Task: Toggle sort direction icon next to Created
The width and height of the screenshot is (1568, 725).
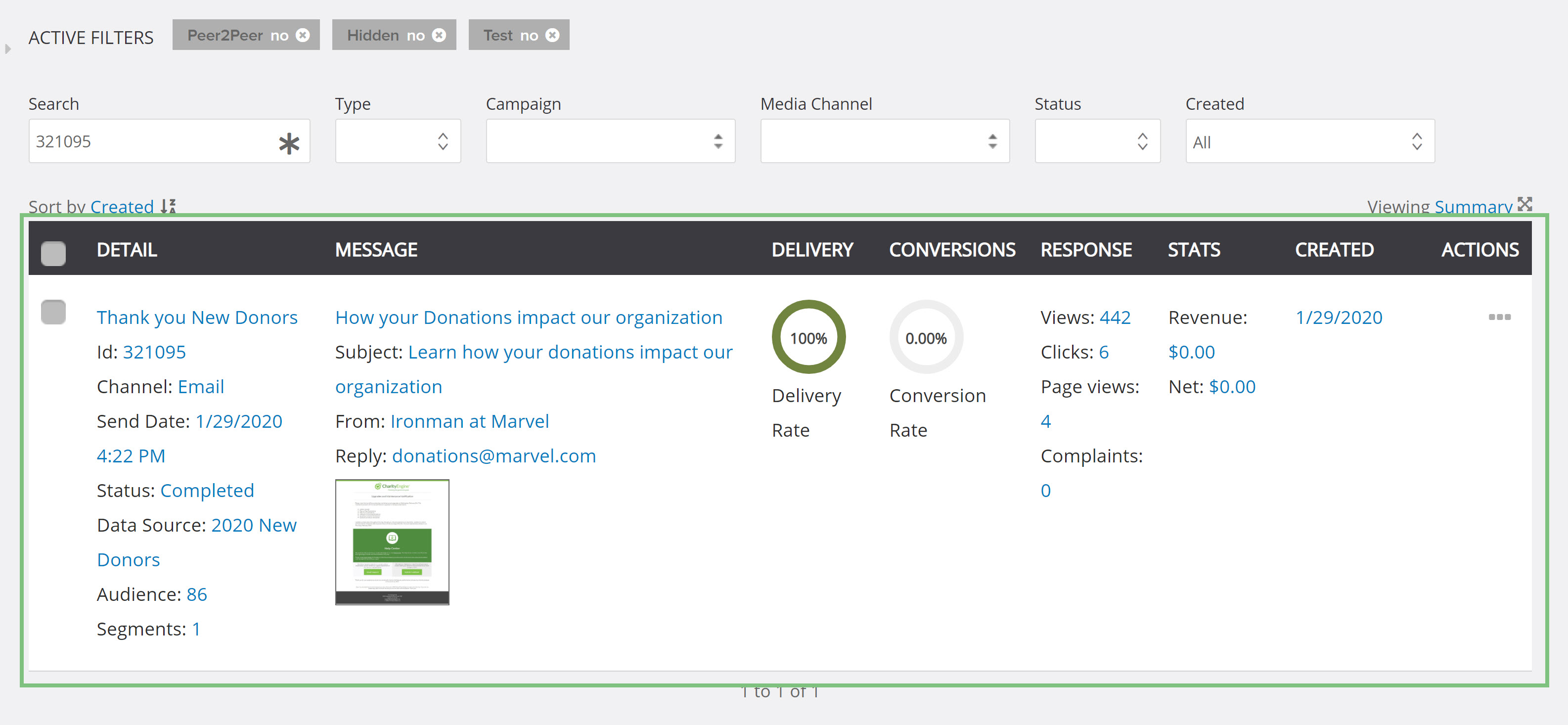Action: (x=169, y=206)
